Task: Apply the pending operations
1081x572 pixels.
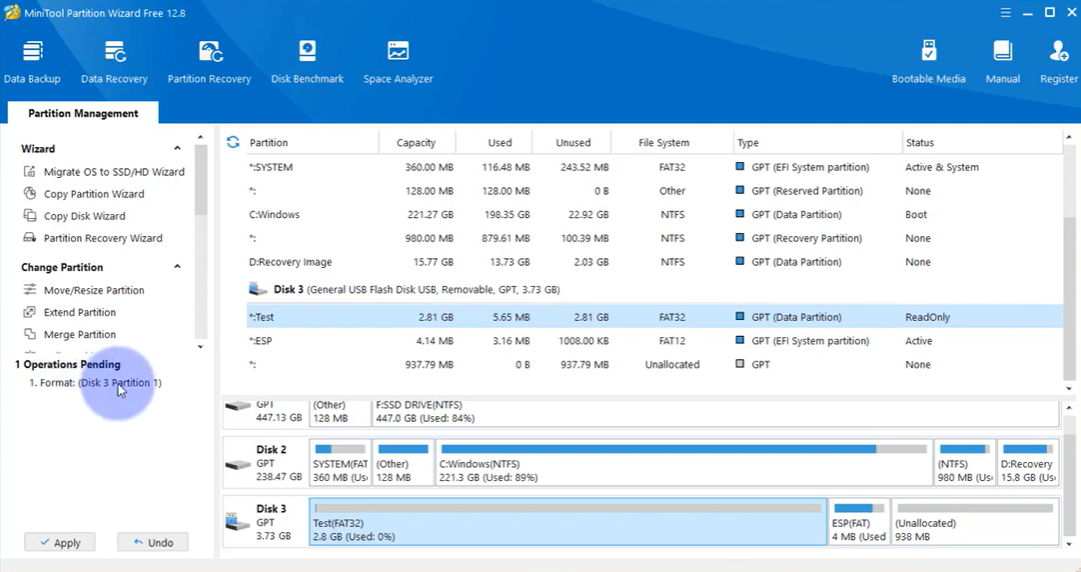Action: [x=60, y=543]
